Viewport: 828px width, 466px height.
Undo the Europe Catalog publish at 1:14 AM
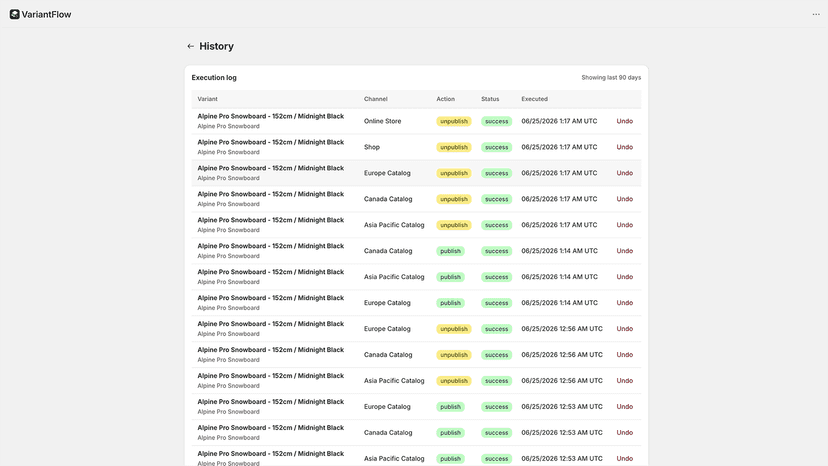(624, 303)
